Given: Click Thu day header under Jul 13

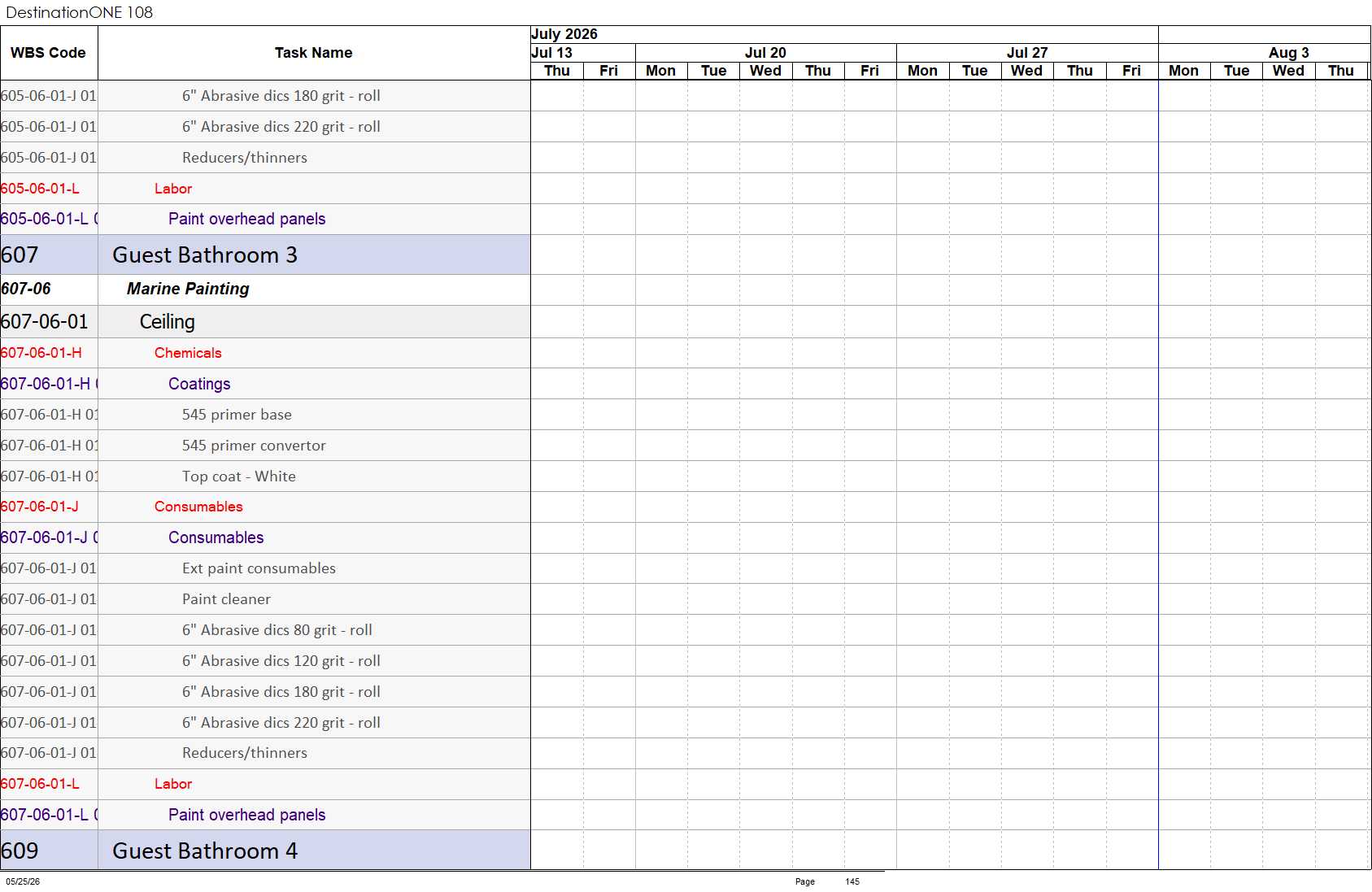Looking at the screenshot, I should coord(557,71).
